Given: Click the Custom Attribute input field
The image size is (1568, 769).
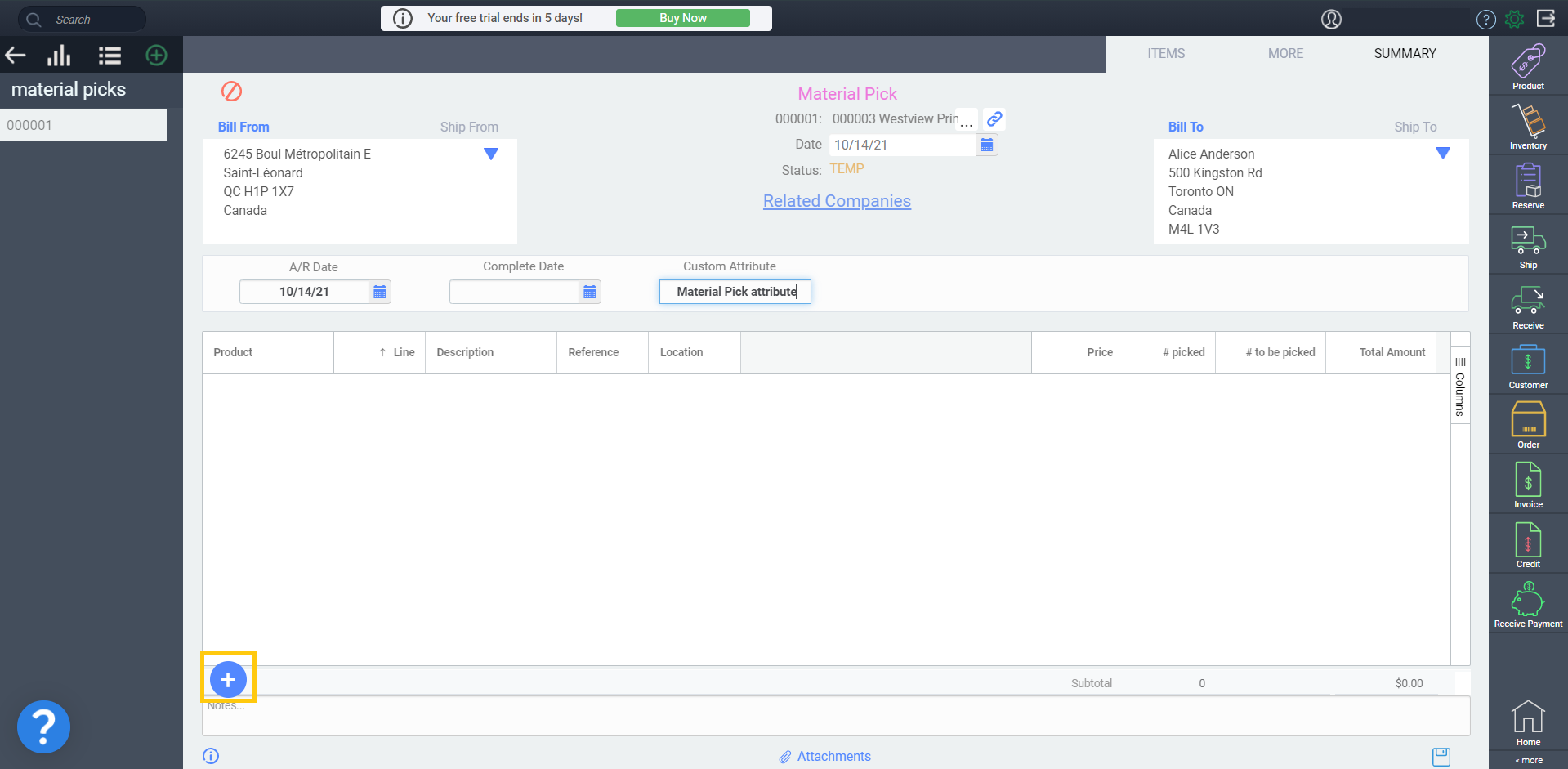Looking at the screenshot, I should (735, 292).
